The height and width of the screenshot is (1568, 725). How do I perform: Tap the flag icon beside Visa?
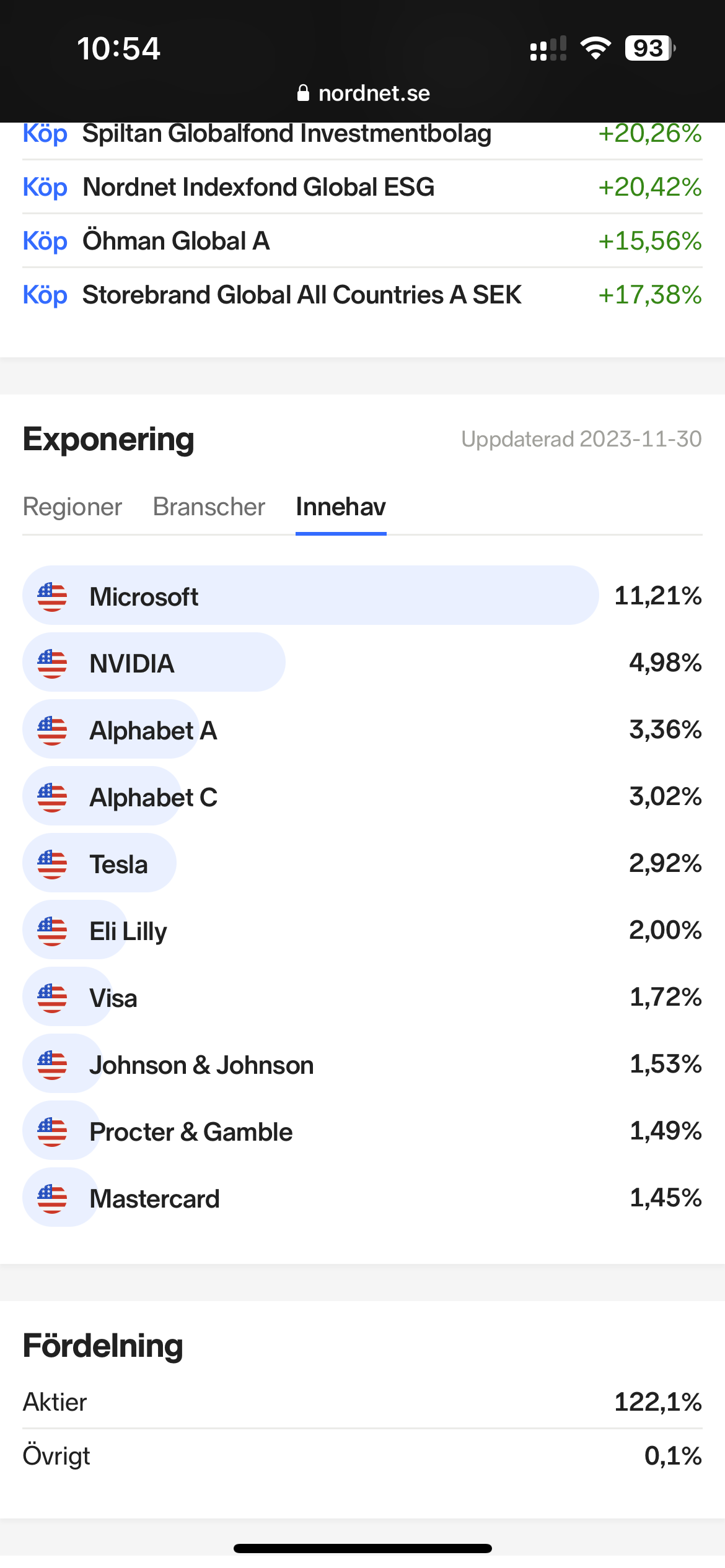coord(52,998)
